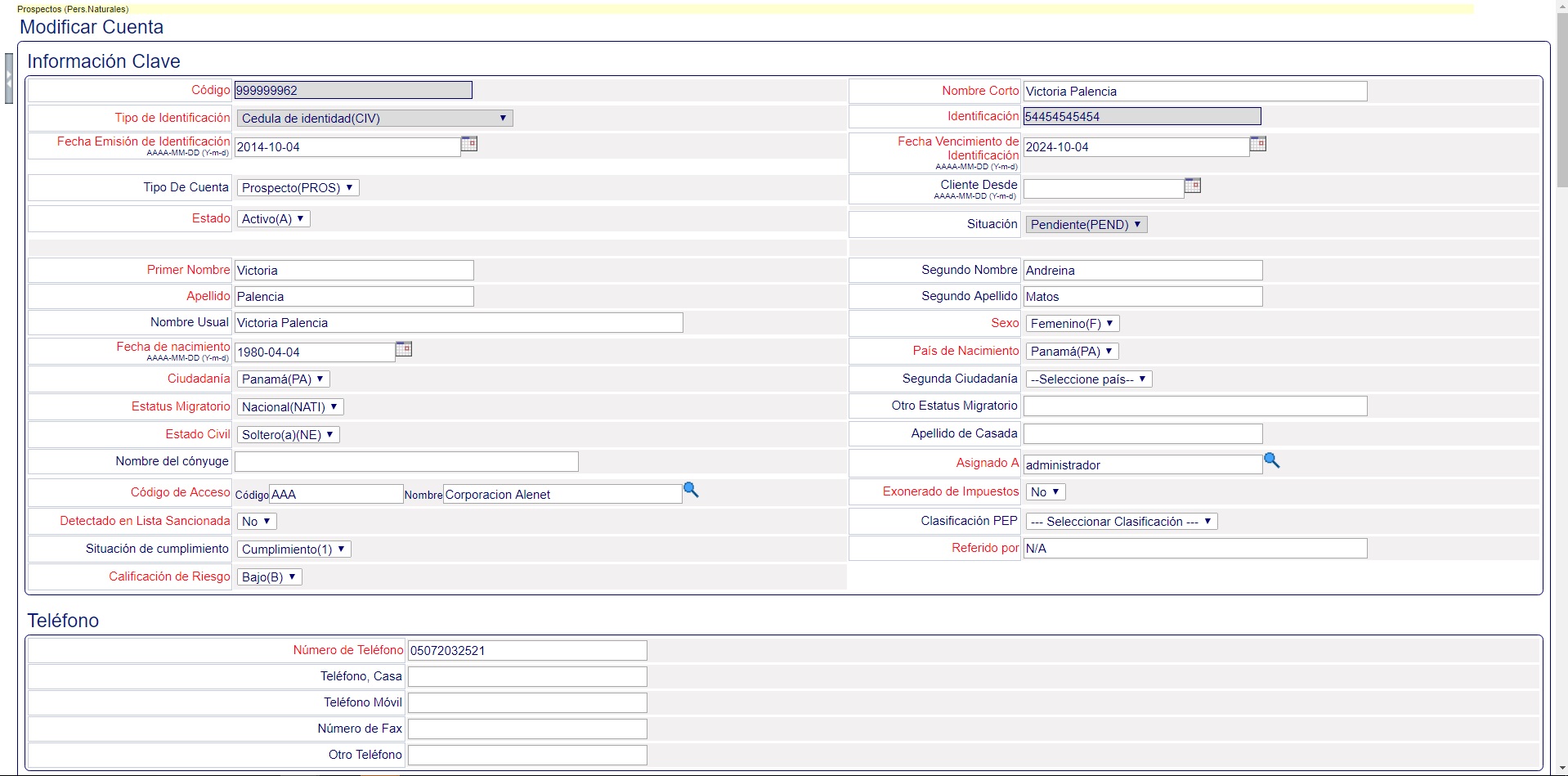This screenshot has width=1568, height=776.
Task: Open the Calificación de Riesgo dropdown
Action: [x=269, y=577]
